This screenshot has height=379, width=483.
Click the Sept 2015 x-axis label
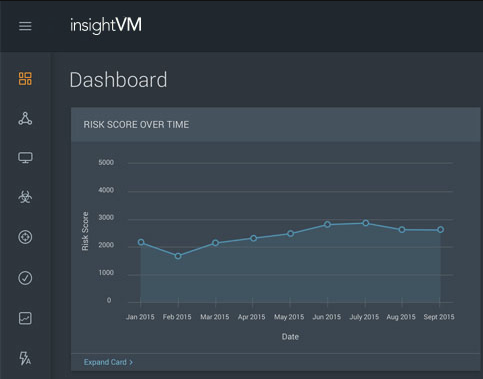click(x=439, y=317)
